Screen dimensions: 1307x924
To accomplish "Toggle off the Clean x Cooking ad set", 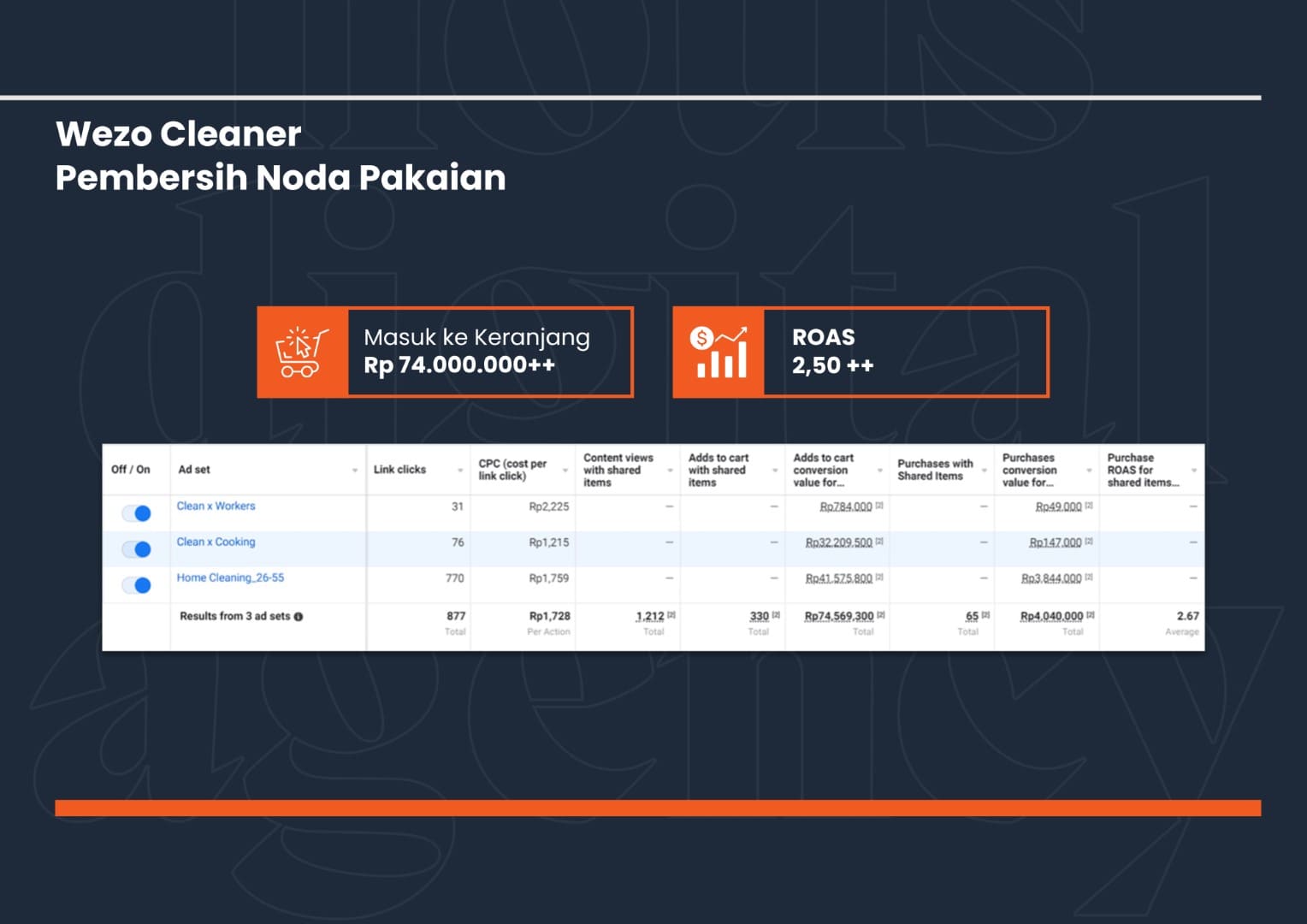I will (137, 549).
